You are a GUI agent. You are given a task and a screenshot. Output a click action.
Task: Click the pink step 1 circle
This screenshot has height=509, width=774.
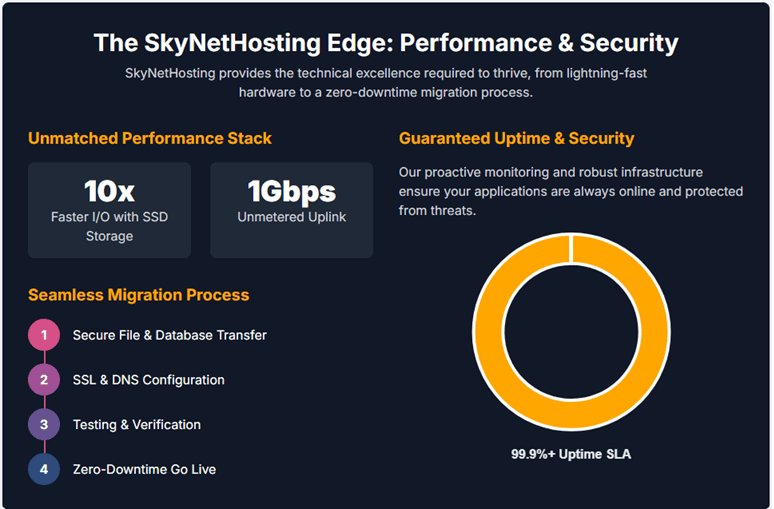pos(44,335)
